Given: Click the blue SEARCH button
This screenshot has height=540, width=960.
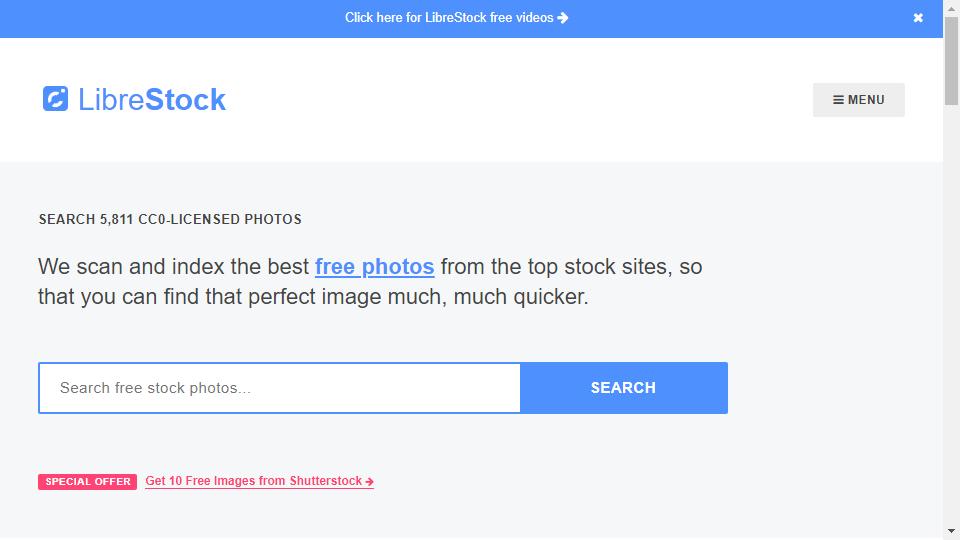Looking at the screenshot, I should pyautogui.click(x=623, y=388).
